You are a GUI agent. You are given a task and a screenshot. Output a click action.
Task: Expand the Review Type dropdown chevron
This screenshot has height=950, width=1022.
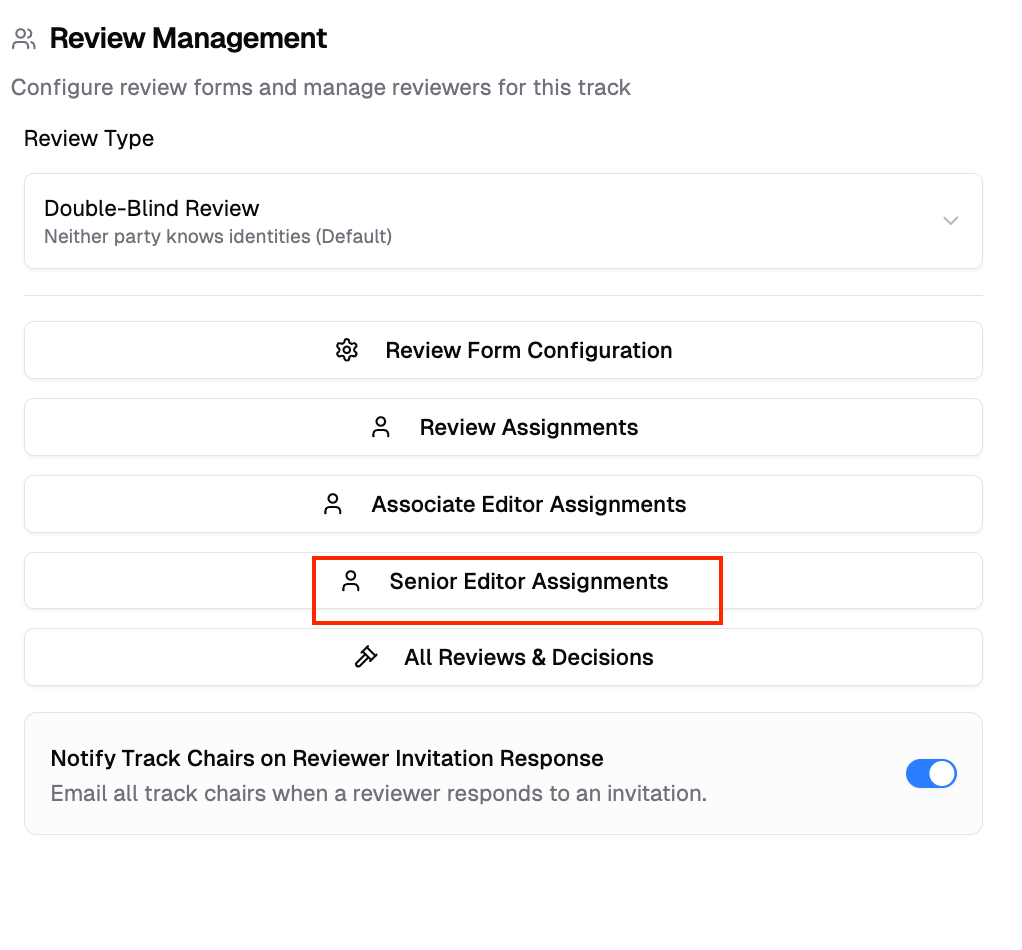pyautogui.click(x=951, y=221)
